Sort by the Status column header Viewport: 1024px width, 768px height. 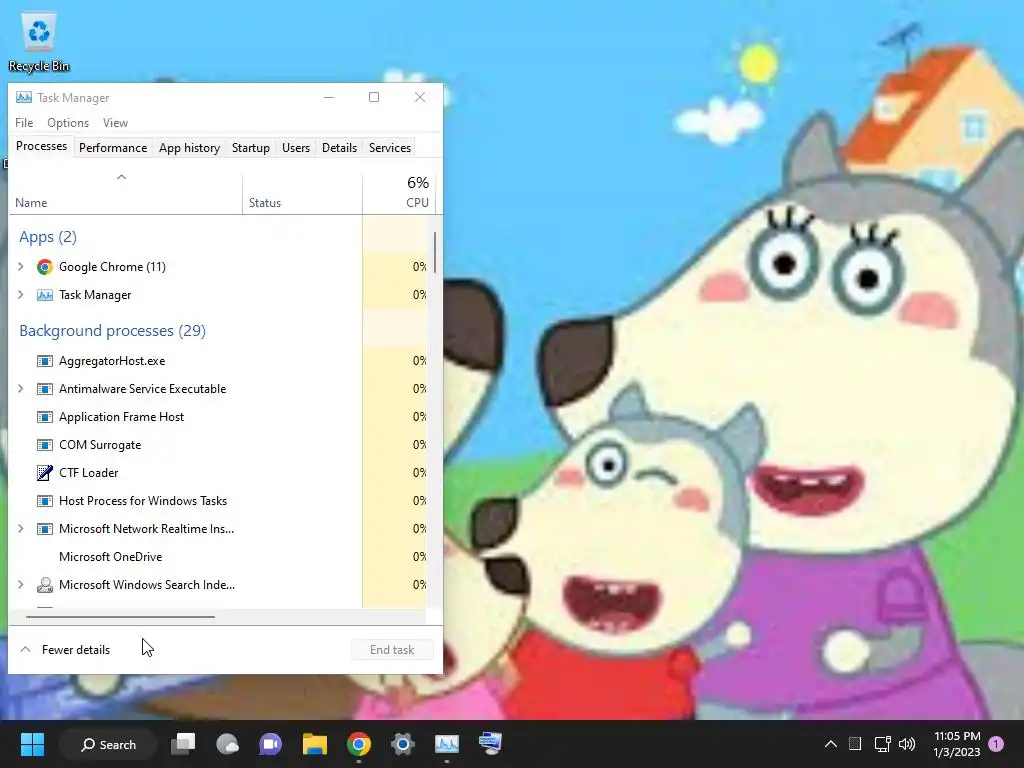[302, 194]
